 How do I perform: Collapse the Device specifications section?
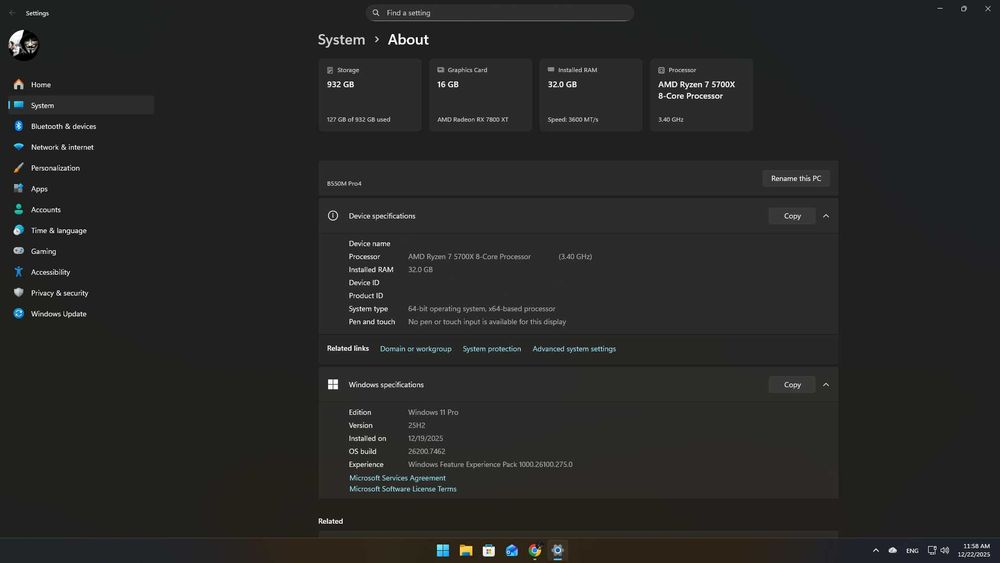point(826,216)
